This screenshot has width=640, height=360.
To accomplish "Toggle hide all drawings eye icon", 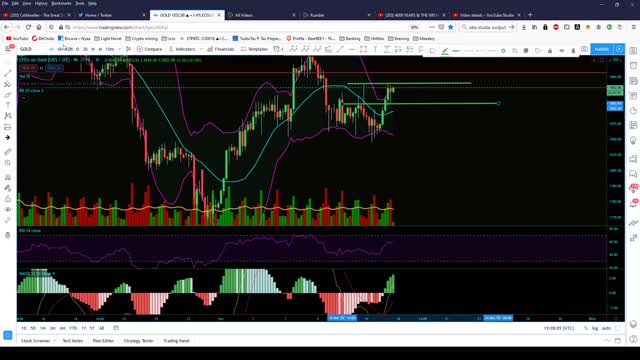I will click(8, 209).
